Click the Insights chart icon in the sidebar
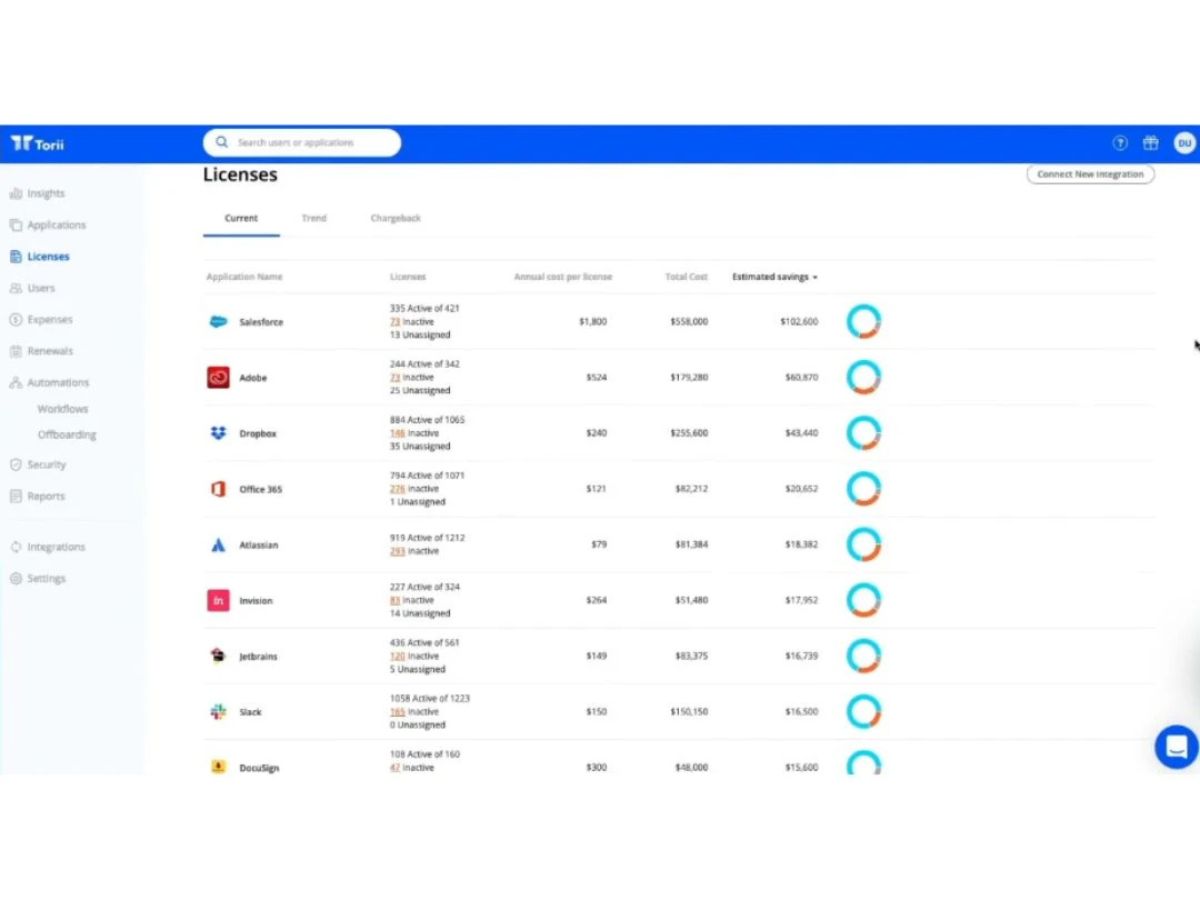 [15, 193]
